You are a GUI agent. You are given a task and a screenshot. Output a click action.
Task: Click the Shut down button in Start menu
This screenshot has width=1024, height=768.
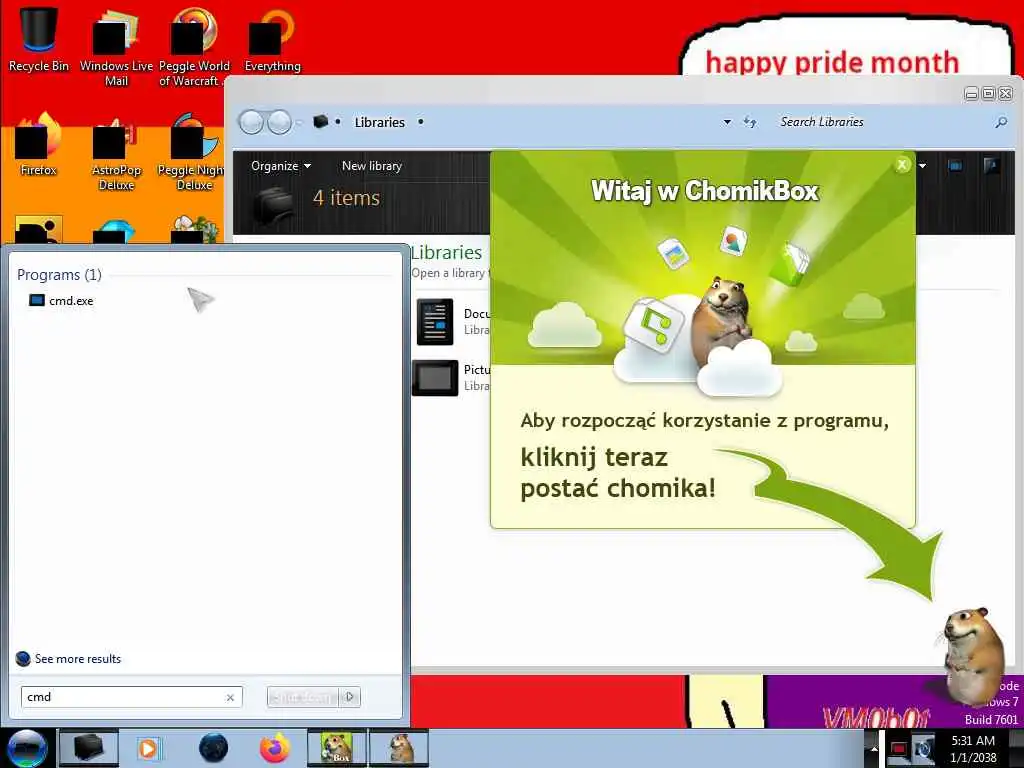(304, 697)
